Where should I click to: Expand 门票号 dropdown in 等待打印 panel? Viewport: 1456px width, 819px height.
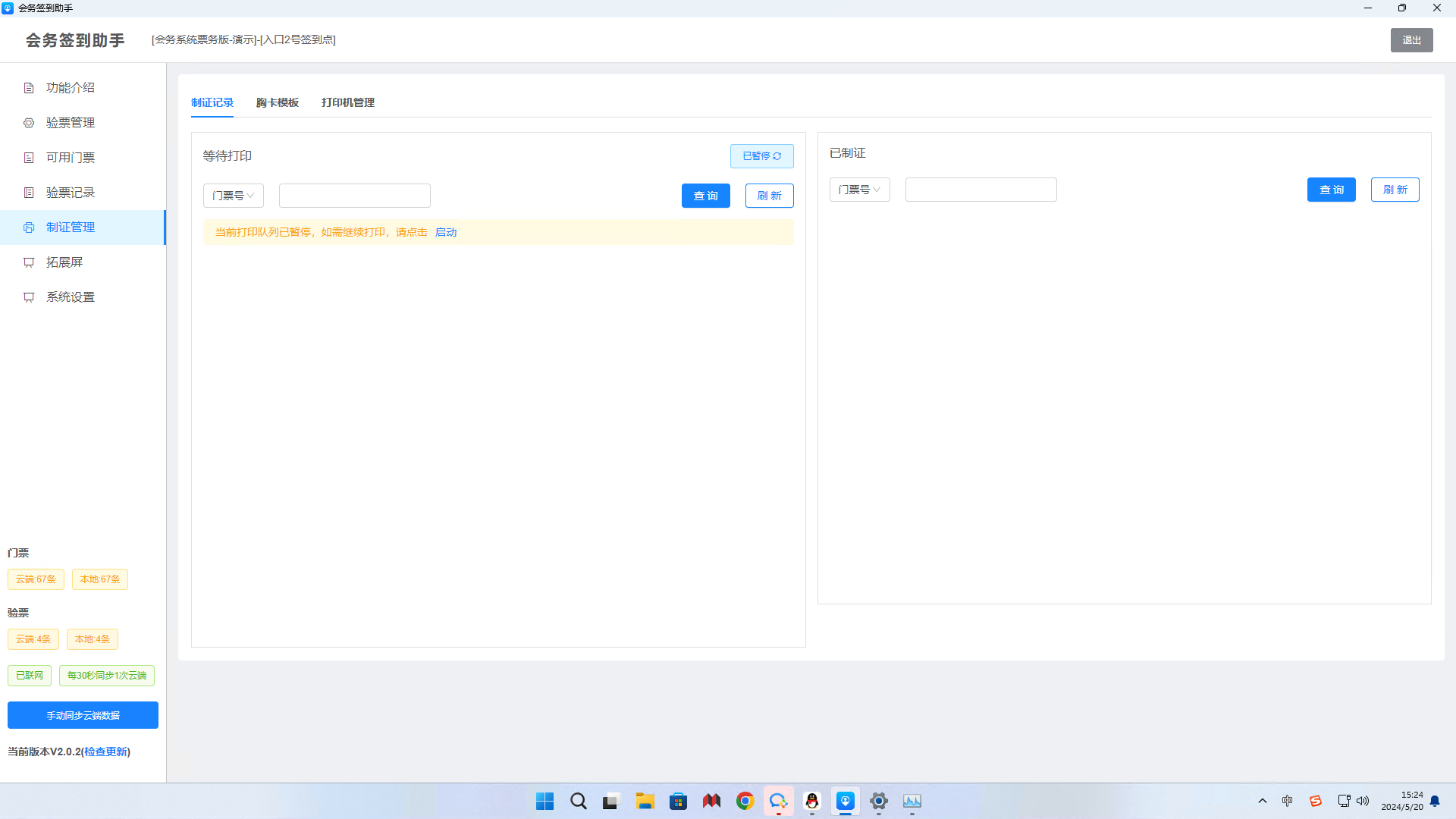233,196
